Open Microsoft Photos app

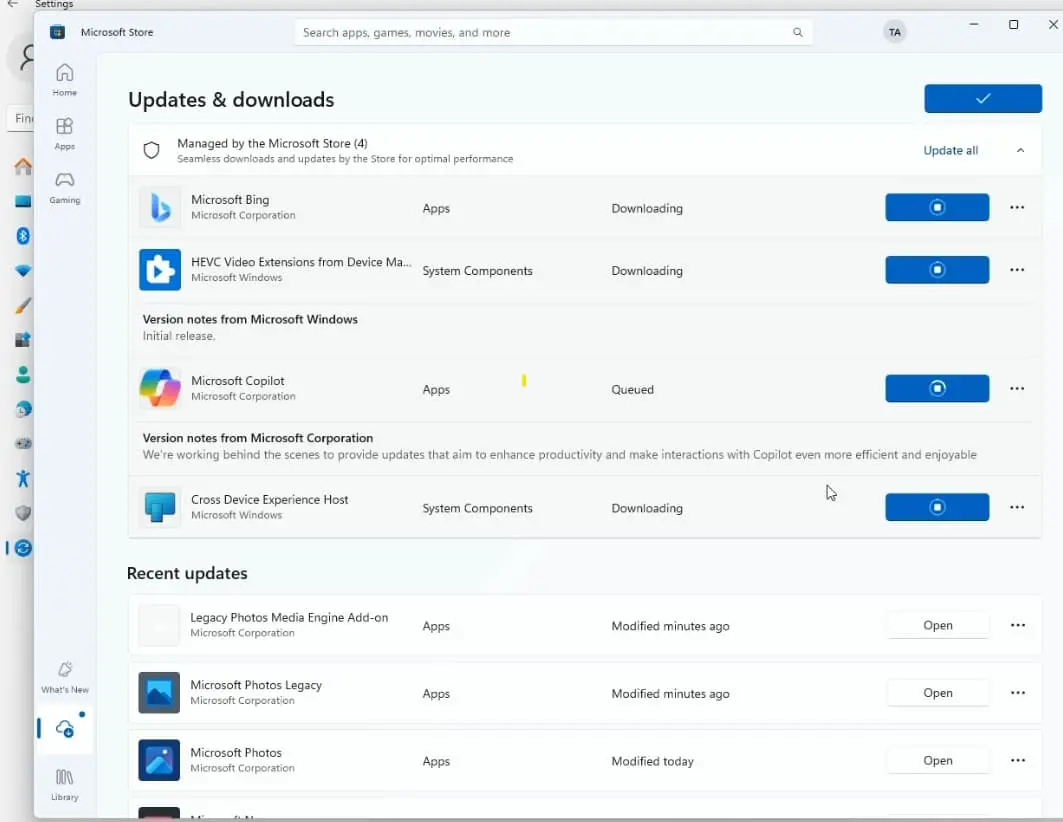click(x=938, y=760)
